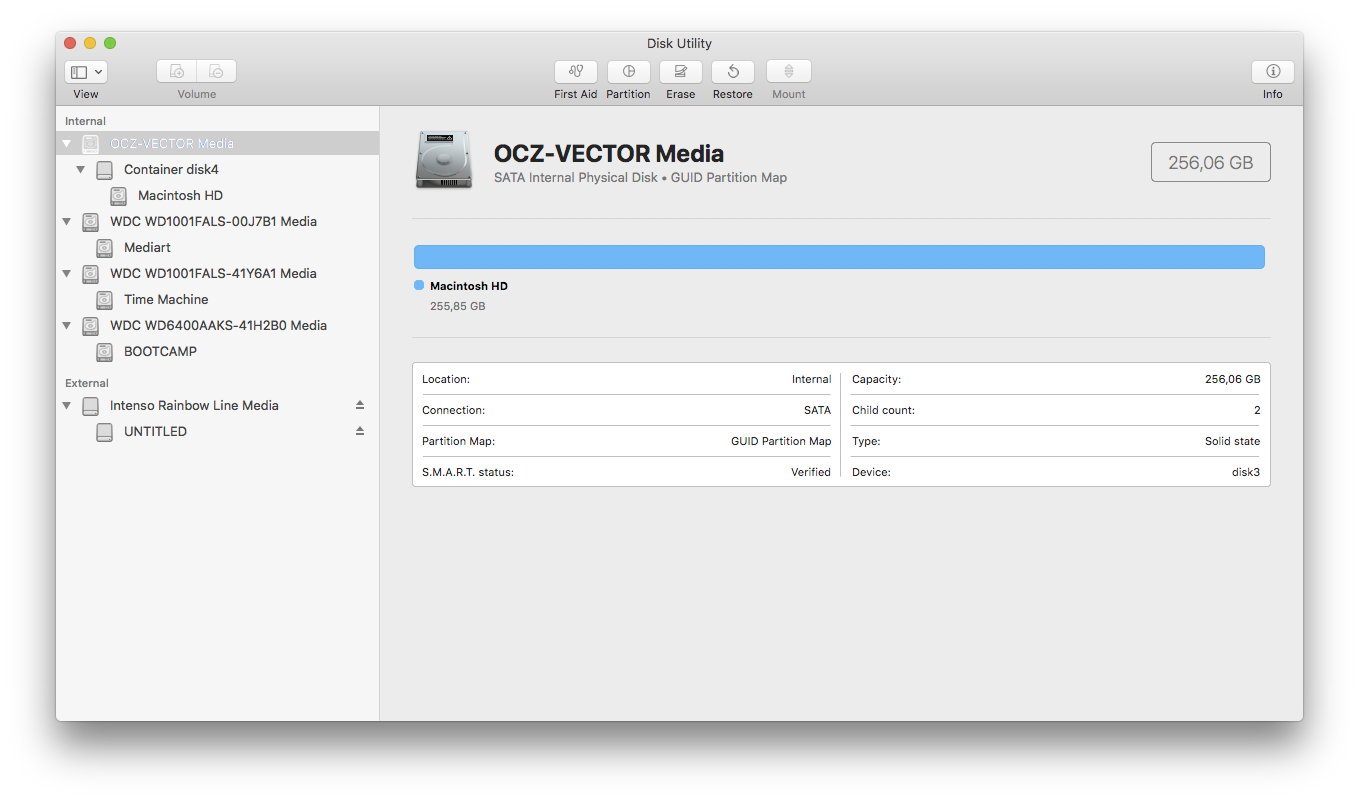Click the Macintosh HD partition legend label
The image size is (1359, 801).
(469, 286)
